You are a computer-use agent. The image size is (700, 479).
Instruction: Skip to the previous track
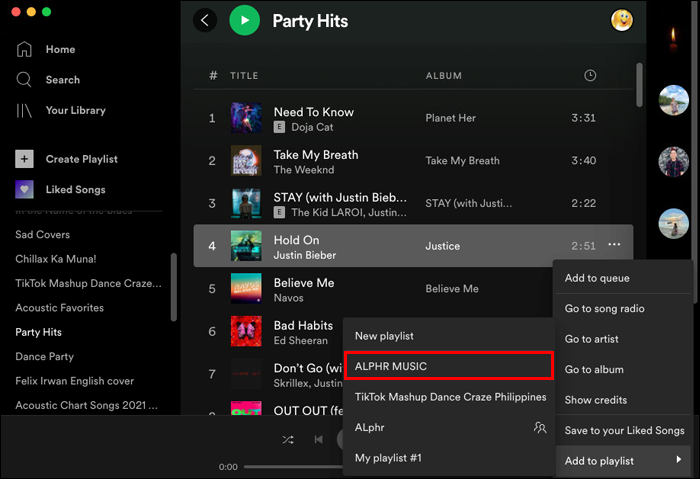[318, 439]
